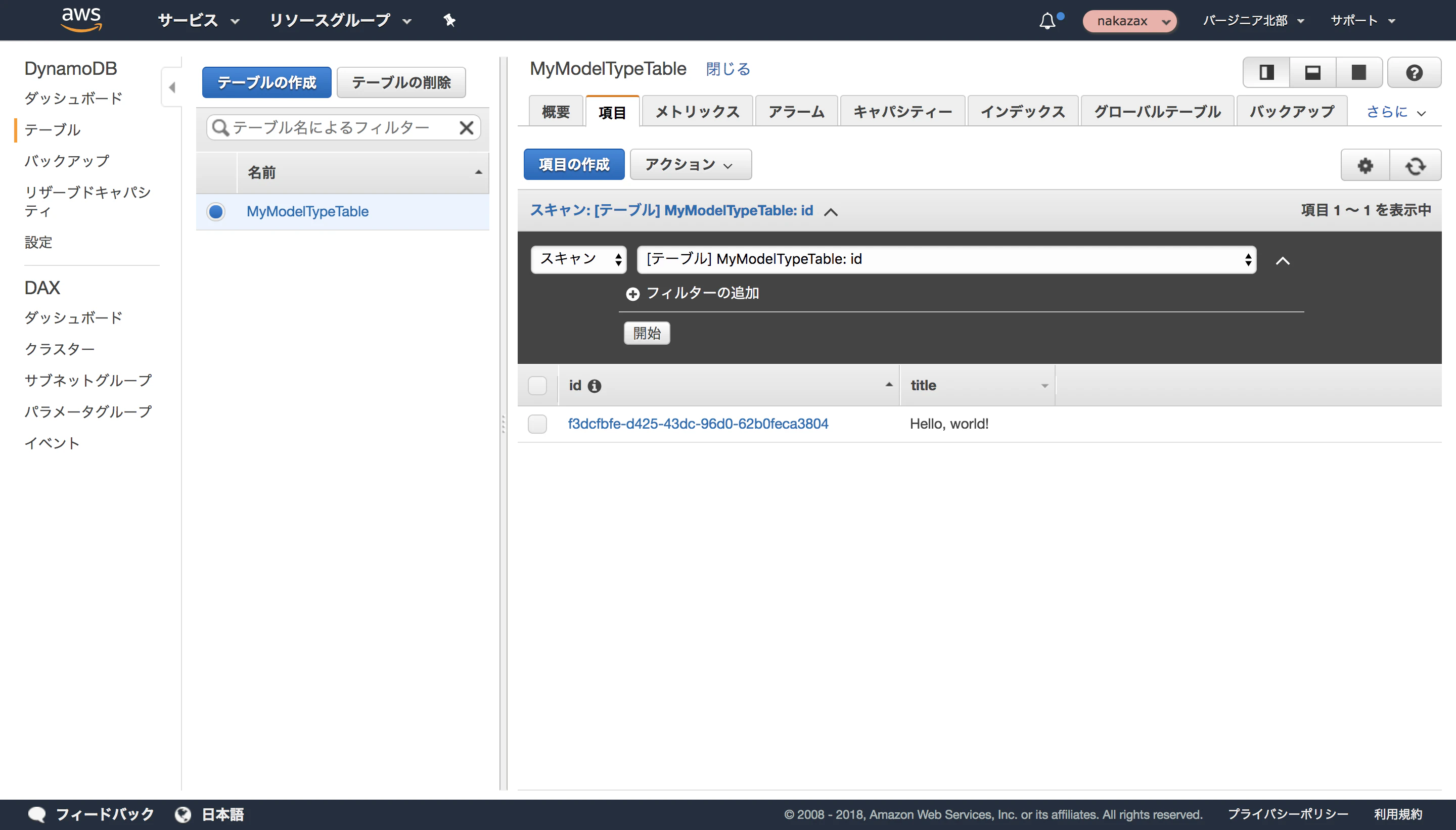Open the サービス menu
The image size is (1456, 830).
(x=198, y=21)
